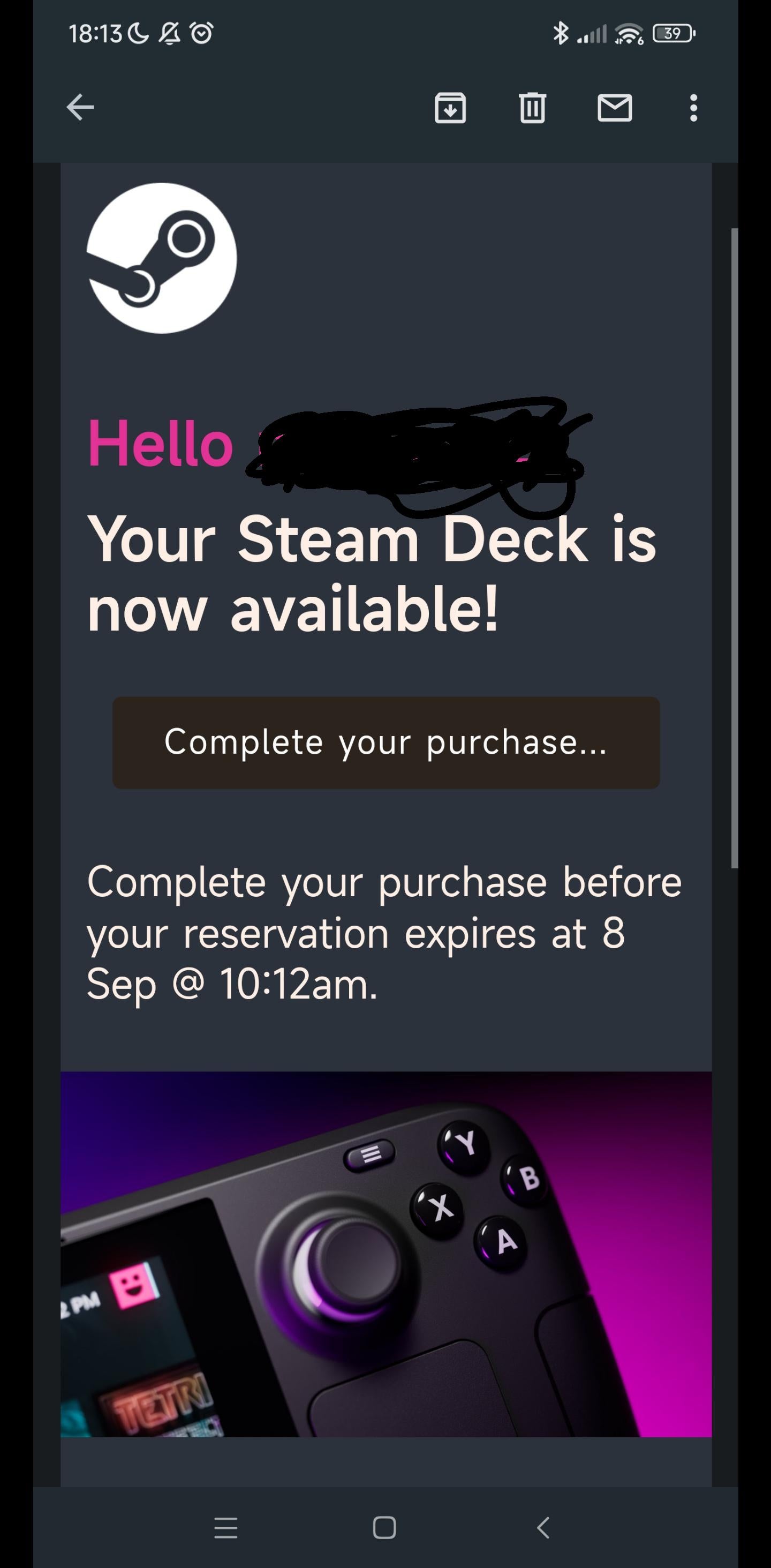Tap the Steam Deck available headline
This screenshot has width=771, height=1568.
[x=371, y=573]
